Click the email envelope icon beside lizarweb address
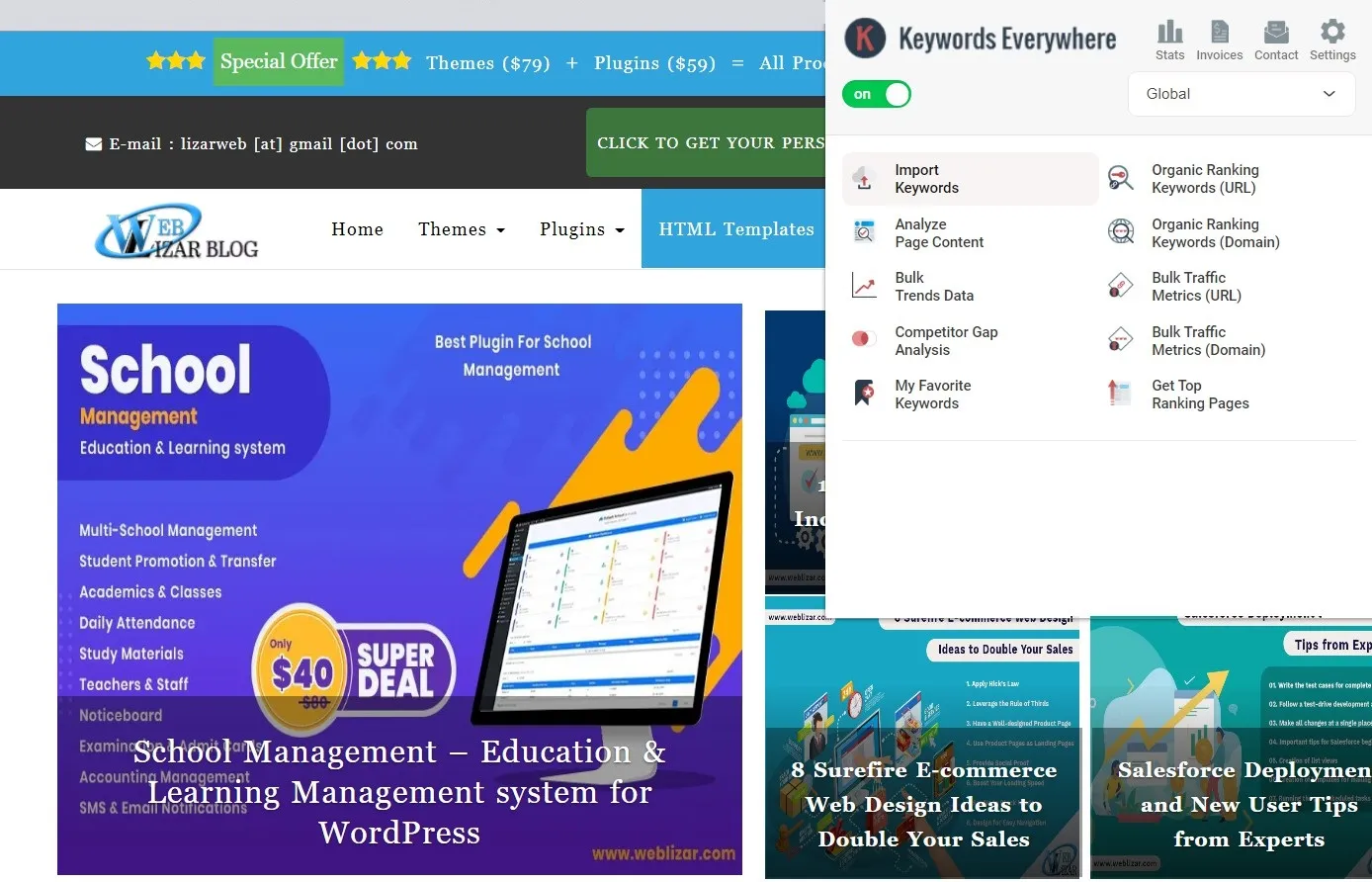This screenshot has width=1372, height=882. pyautogui.click(x=94, y=144)
